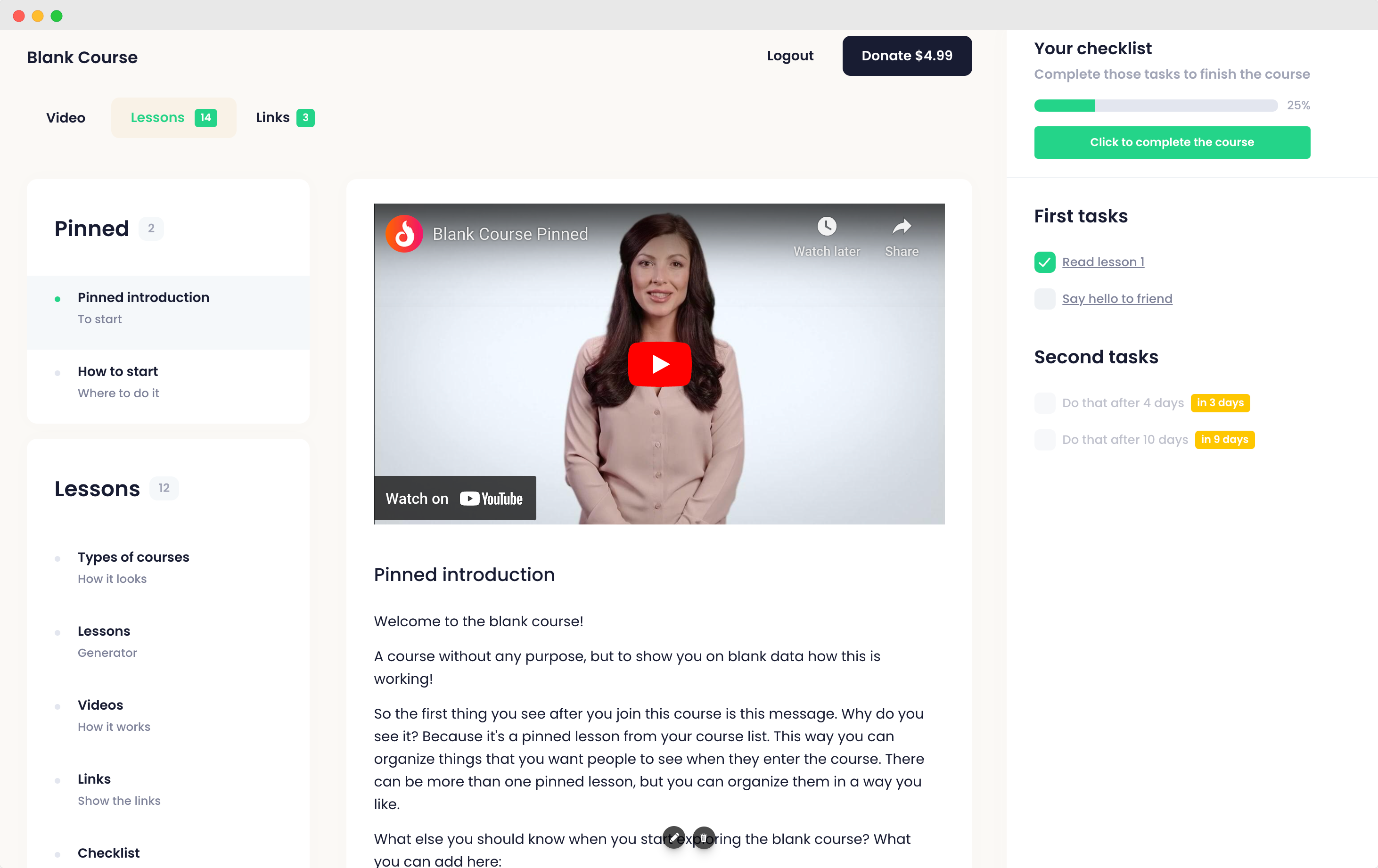1378x868 pixels.
Task: Click the Logout link
Action: tap(790, 56)
